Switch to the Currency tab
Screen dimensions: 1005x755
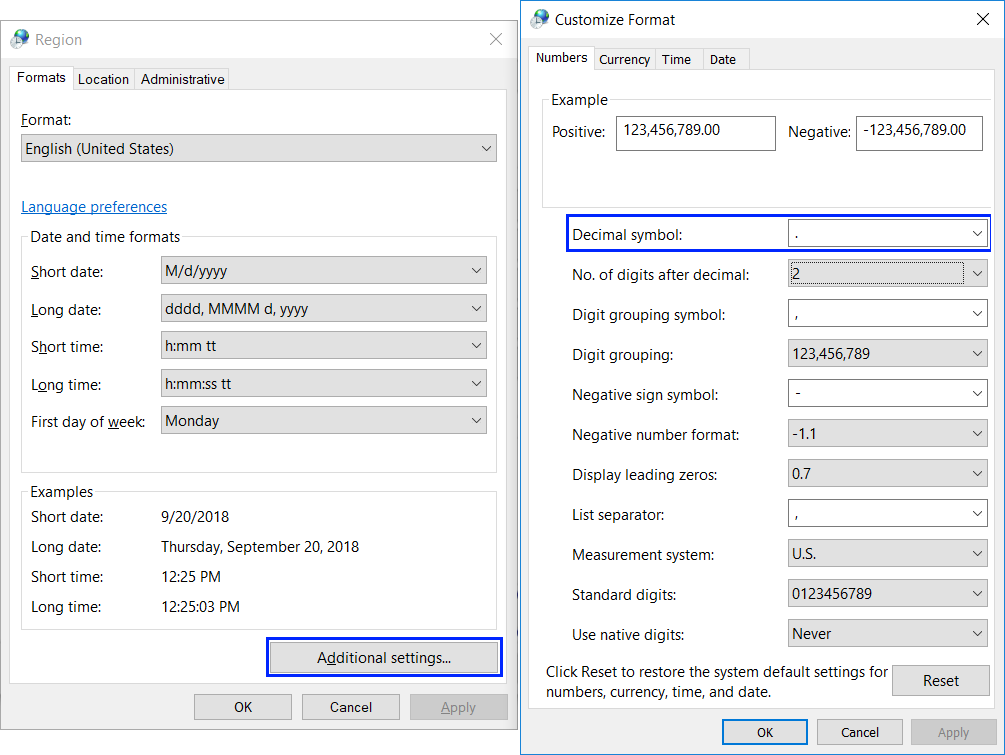(624, 60)
